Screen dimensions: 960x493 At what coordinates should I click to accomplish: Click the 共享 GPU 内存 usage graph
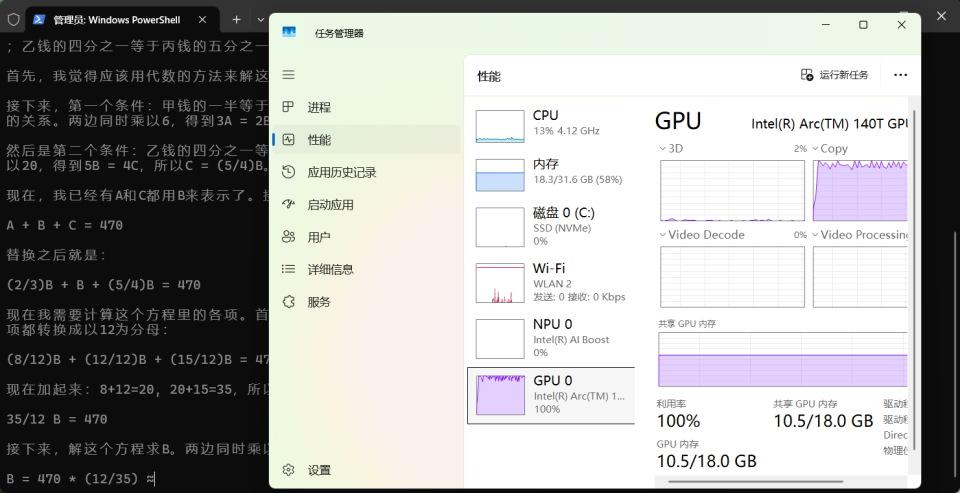[782, 359]
